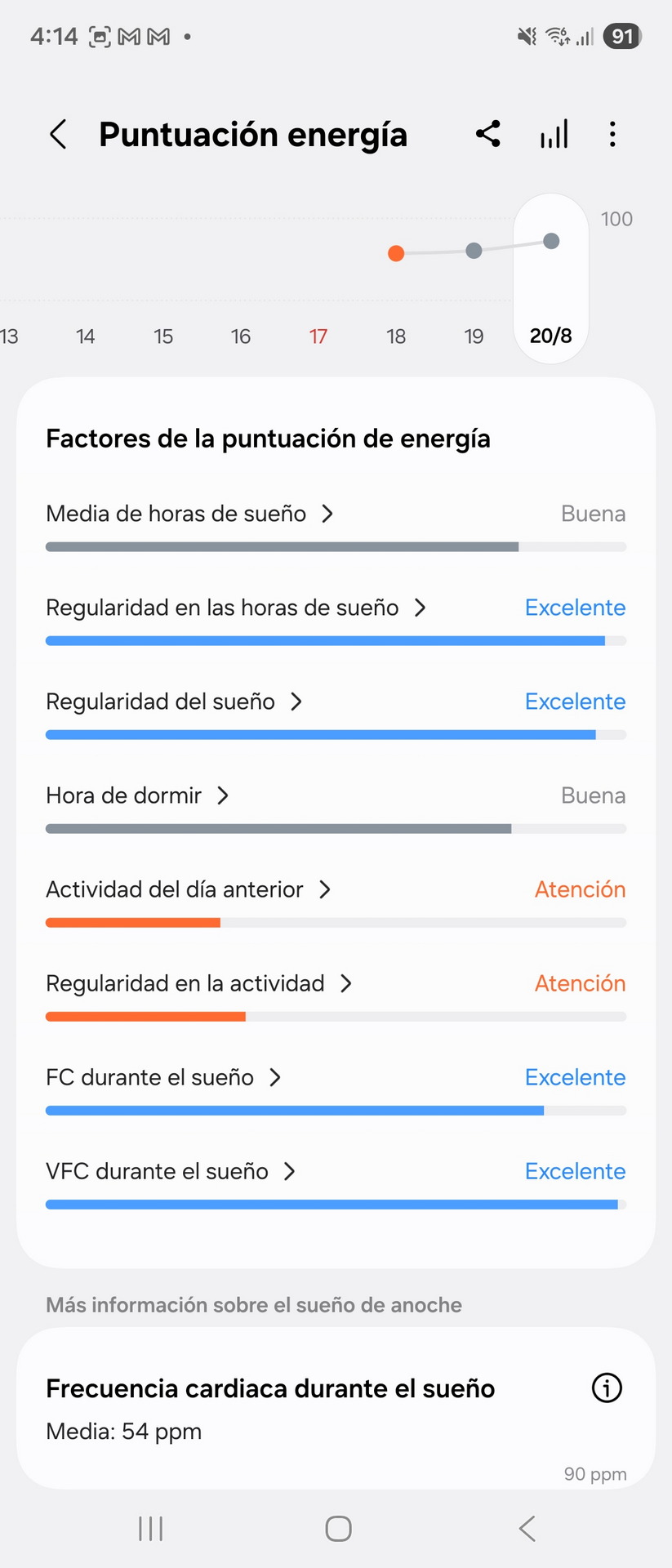The width and height of the screenshot is (672, 1568).
Task: Expand Media de horas de sueño chevron
Action: (x=327, y=514)
